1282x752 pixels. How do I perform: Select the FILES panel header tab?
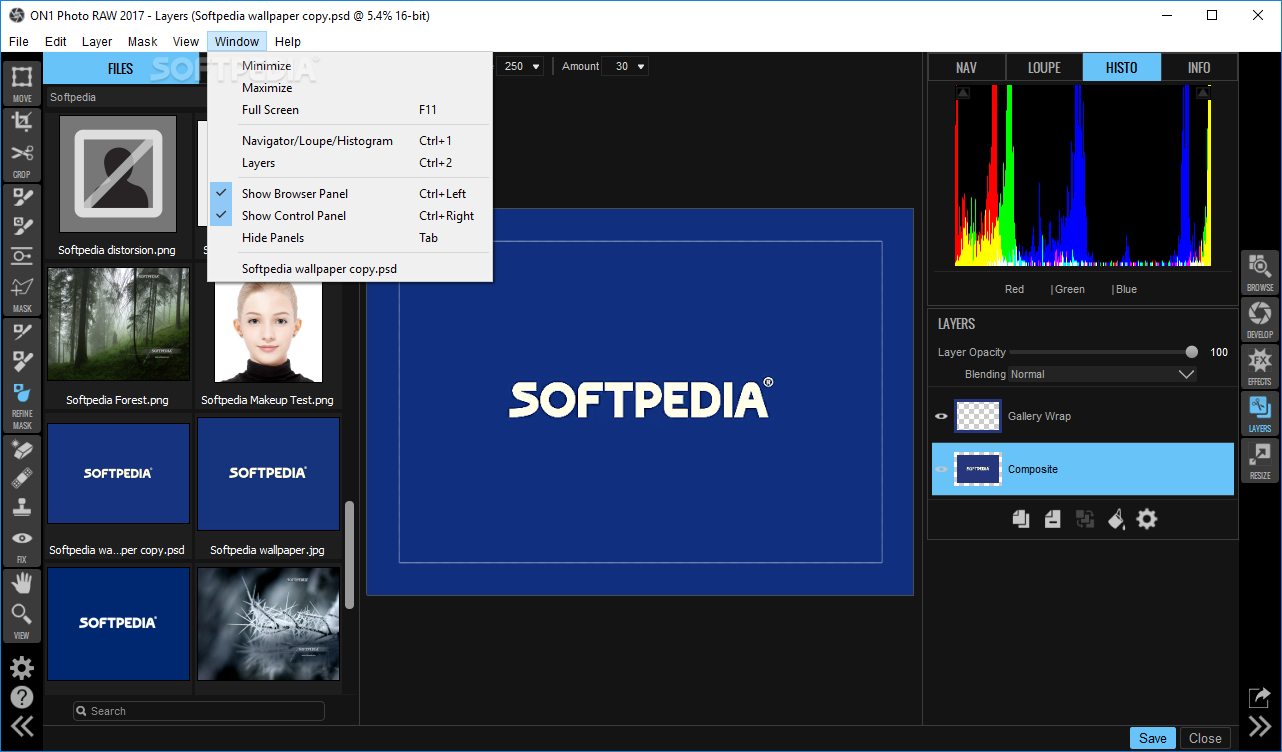(120, 69)
